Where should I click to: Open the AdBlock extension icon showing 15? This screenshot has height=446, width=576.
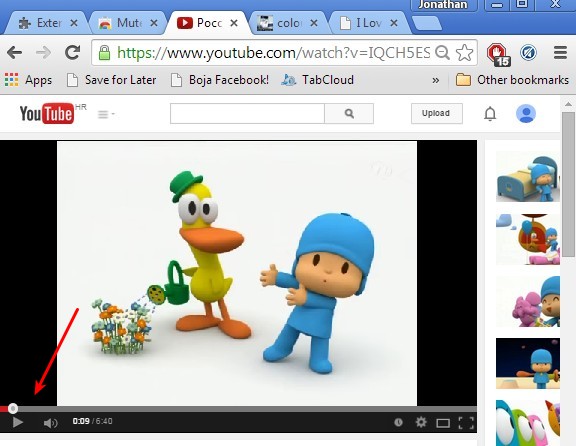coord(498,54)
